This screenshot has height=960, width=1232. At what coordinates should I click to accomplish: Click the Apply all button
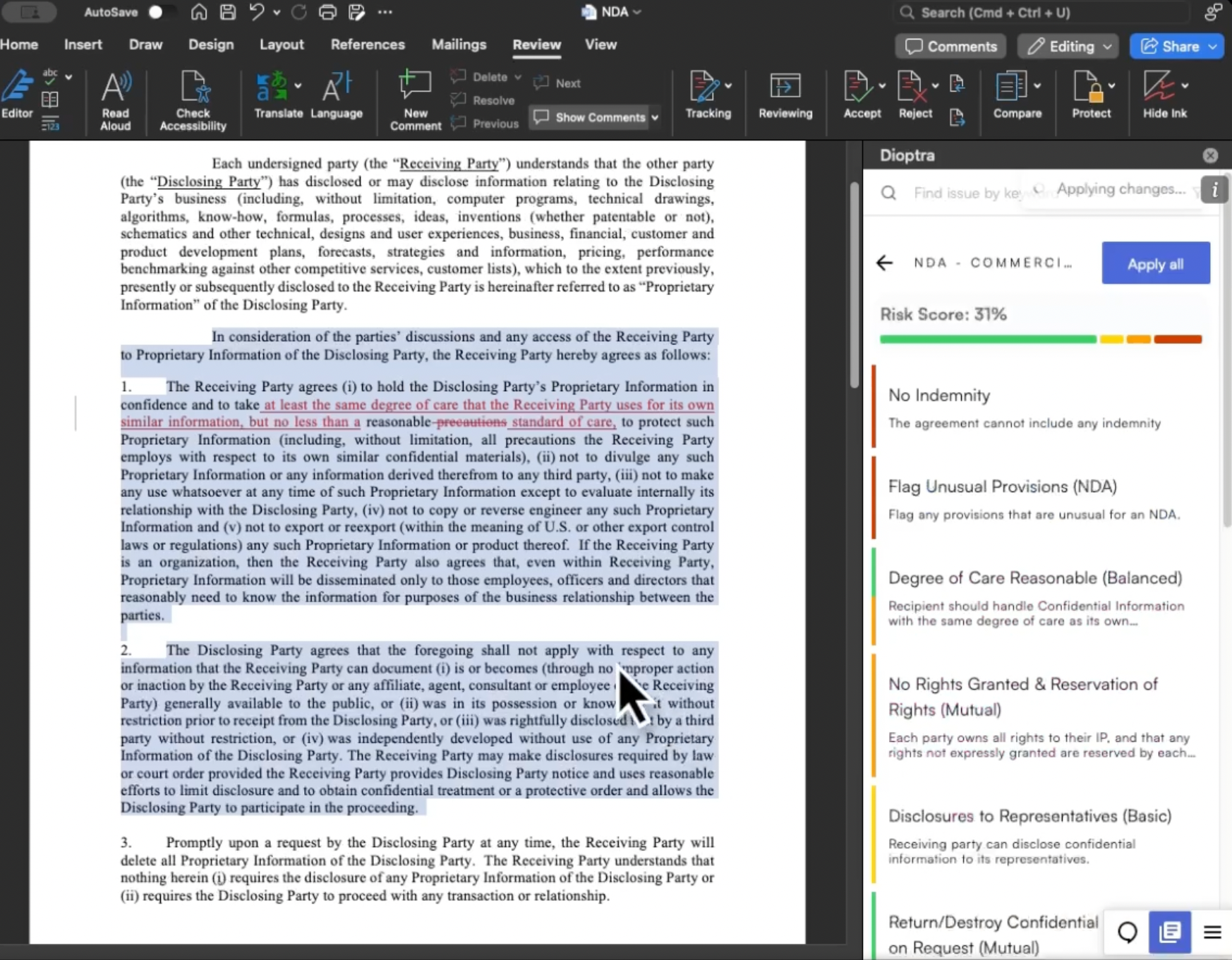[x=1156, y=263]
